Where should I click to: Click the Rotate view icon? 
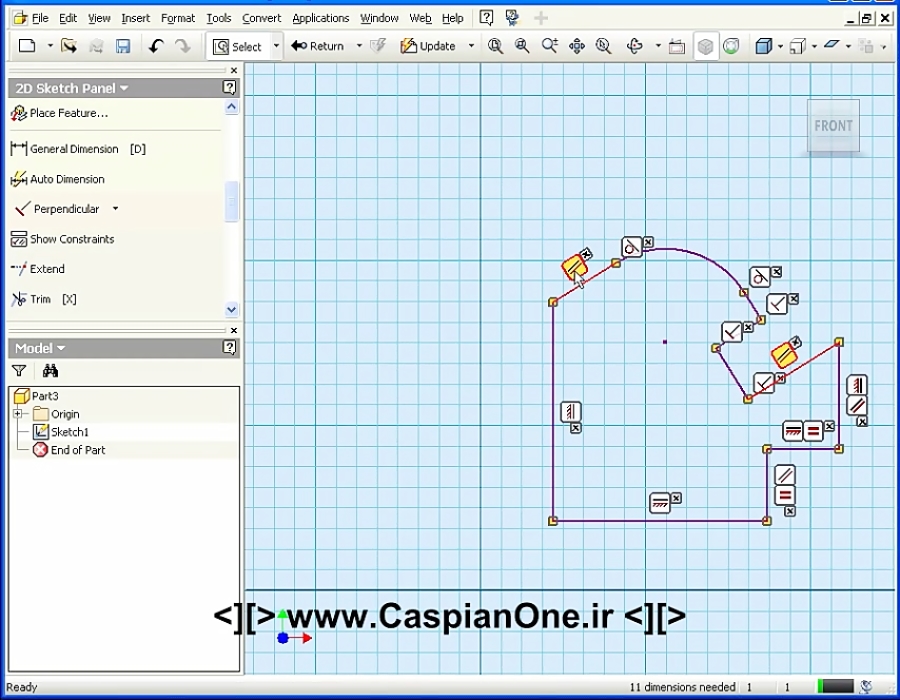pyautogui.click(x=633, y=46)
